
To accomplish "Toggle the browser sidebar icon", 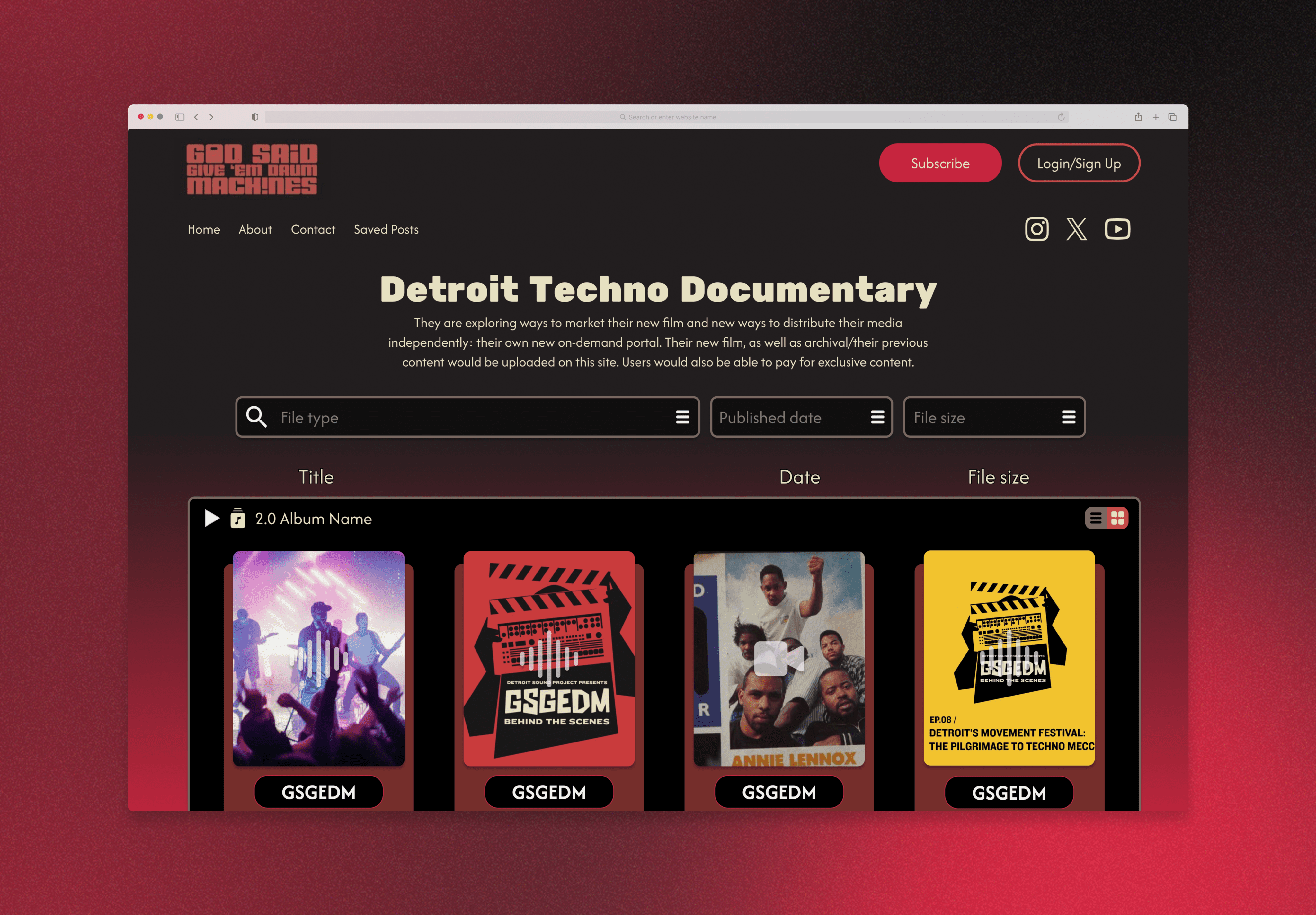I will (180, 117).
